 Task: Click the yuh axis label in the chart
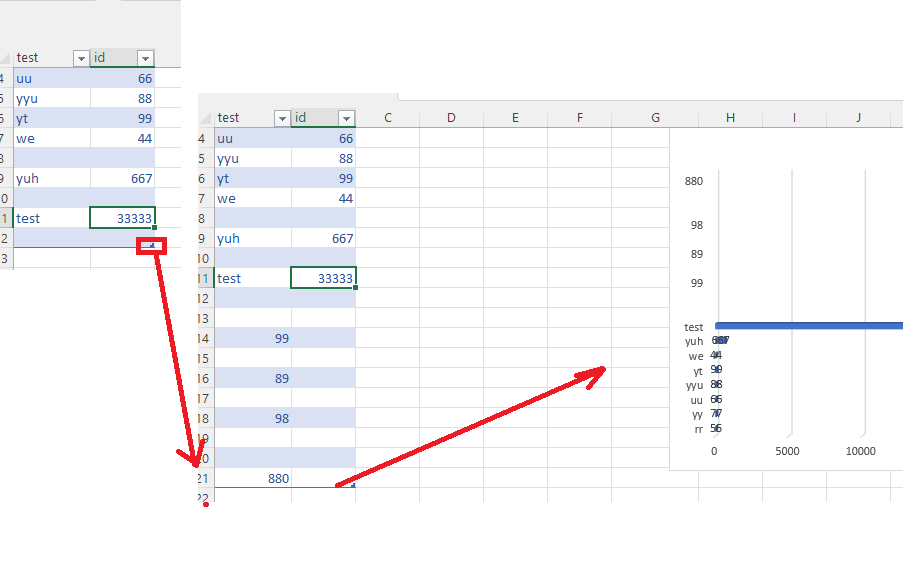pos(694,342)
